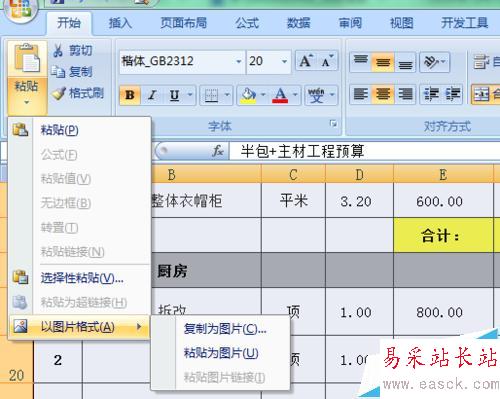Screen dimensions: 500x399
Task: Choose 选择性粘贴(V)... menu entry
Action: click(79, 278)
